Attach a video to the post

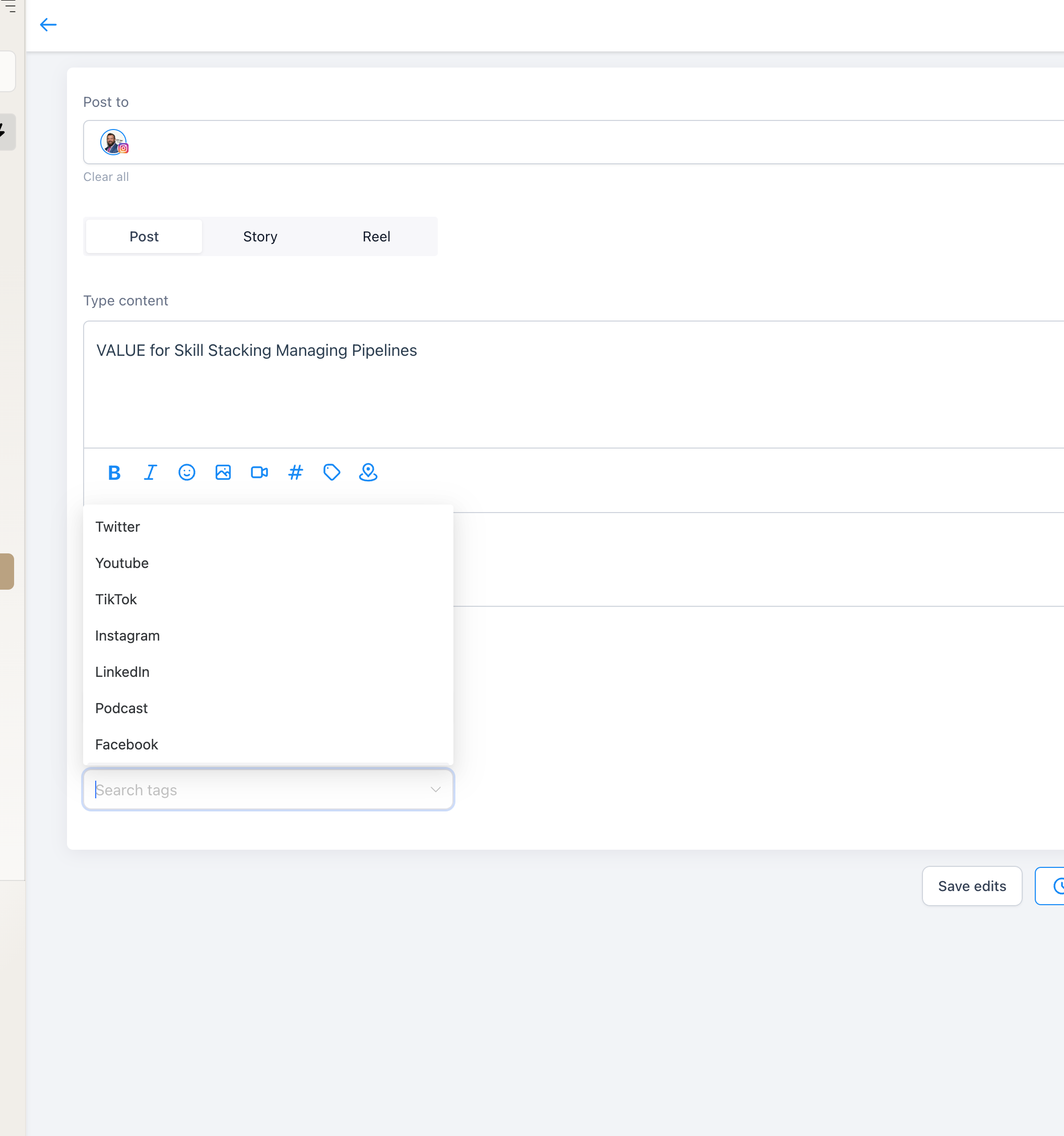[259, 473]
